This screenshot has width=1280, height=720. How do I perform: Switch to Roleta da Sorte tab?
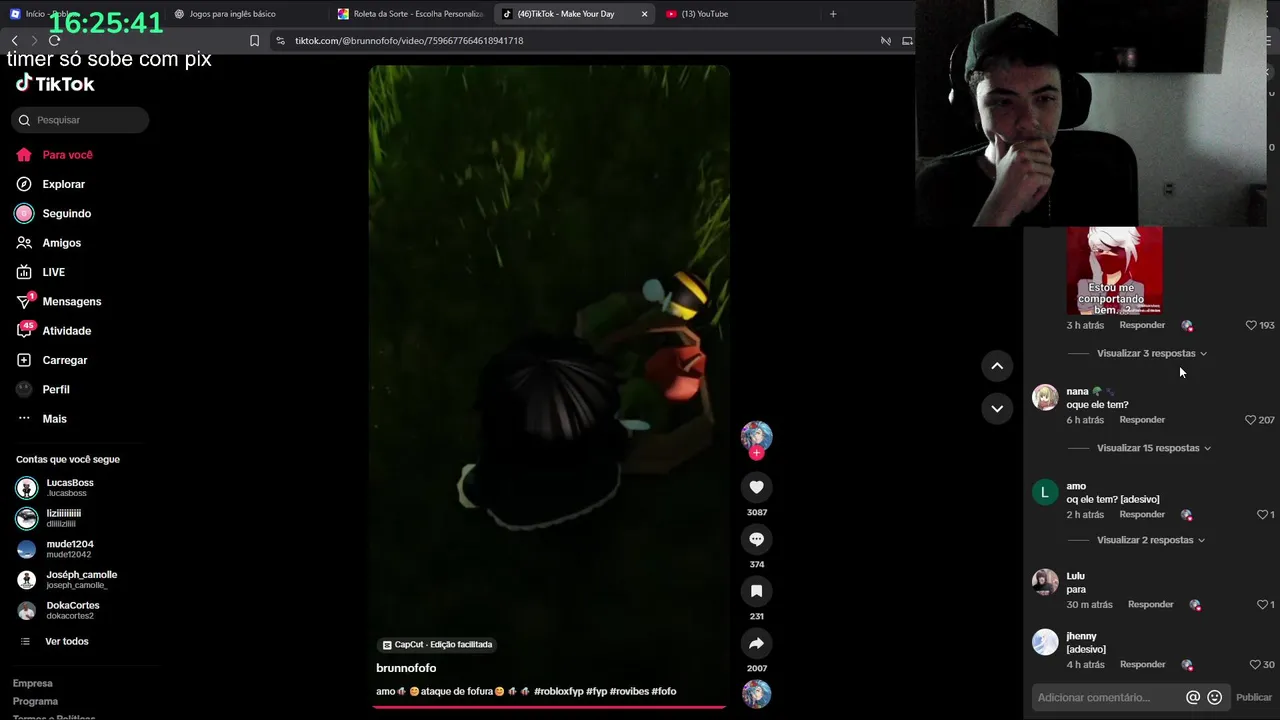[412, 14]
